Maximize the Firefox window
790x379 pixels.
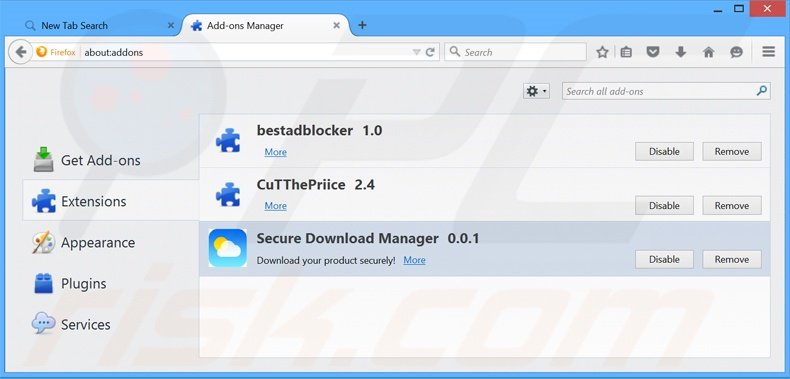(x=739, y=8)
